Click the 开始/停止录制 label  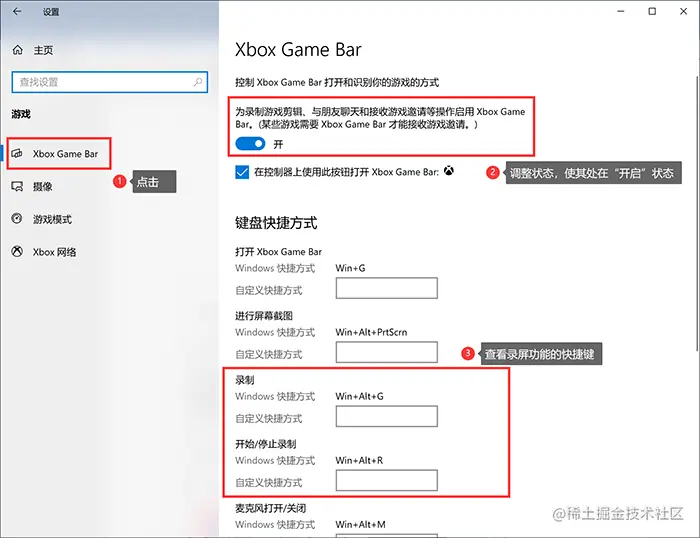266,444
